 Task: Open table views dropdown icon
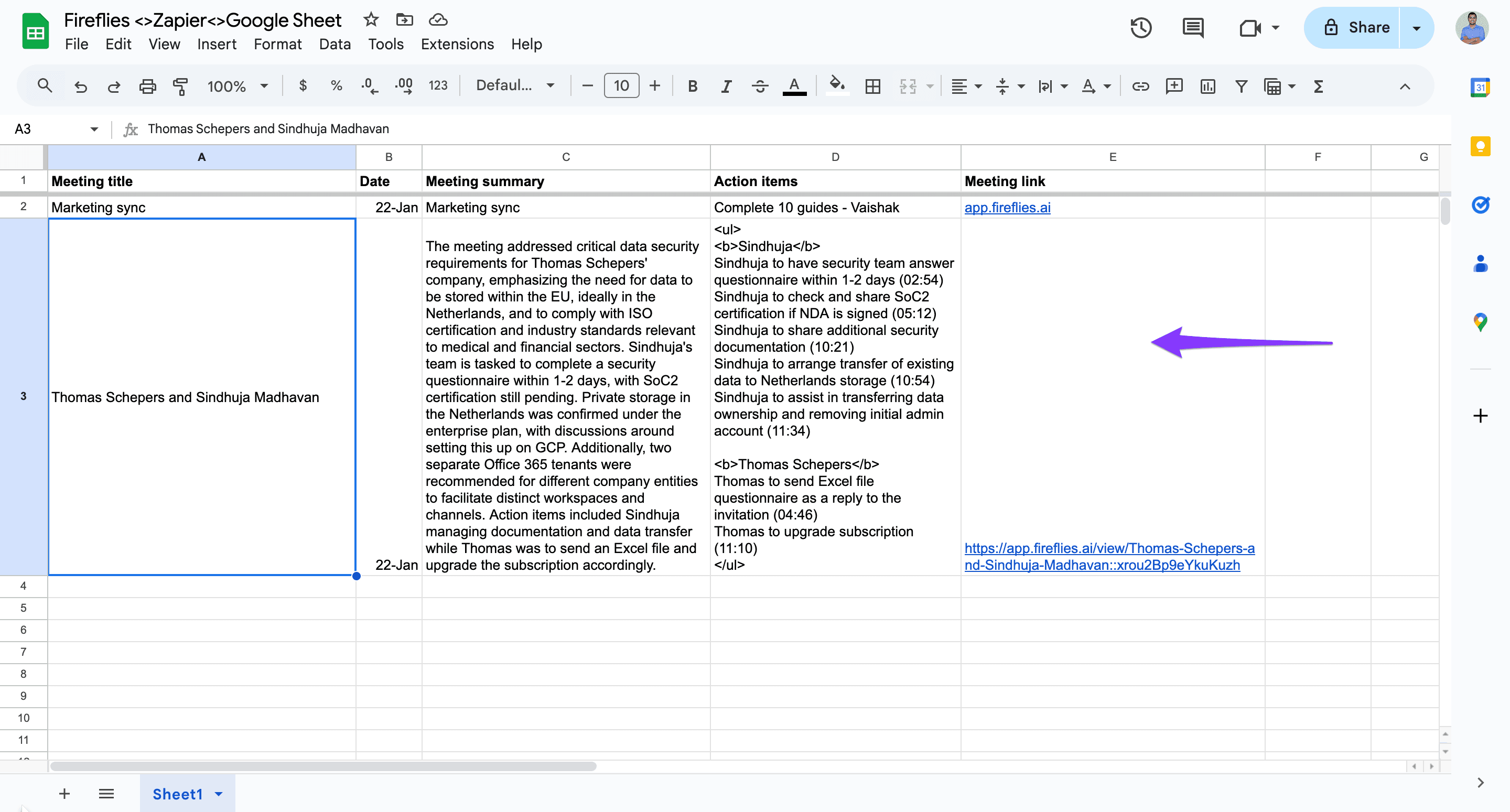(1279, 87)
